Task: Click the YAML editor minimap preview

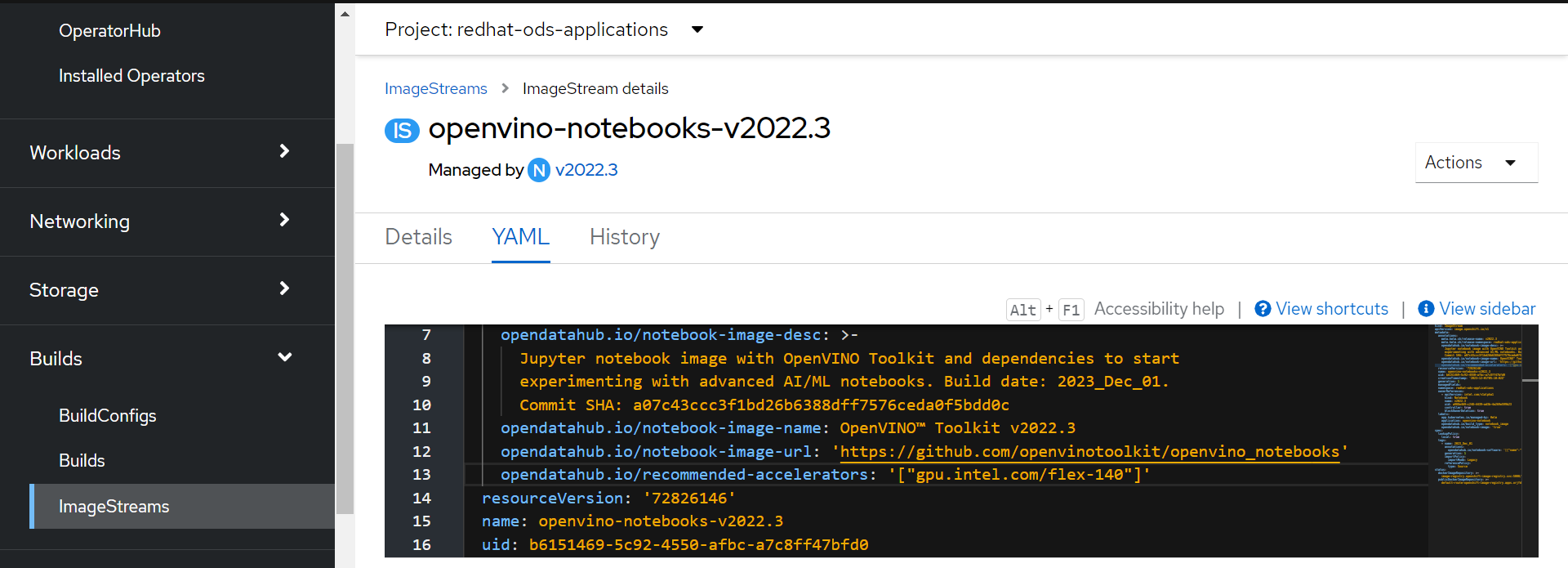Action: tap(1478, 409)
